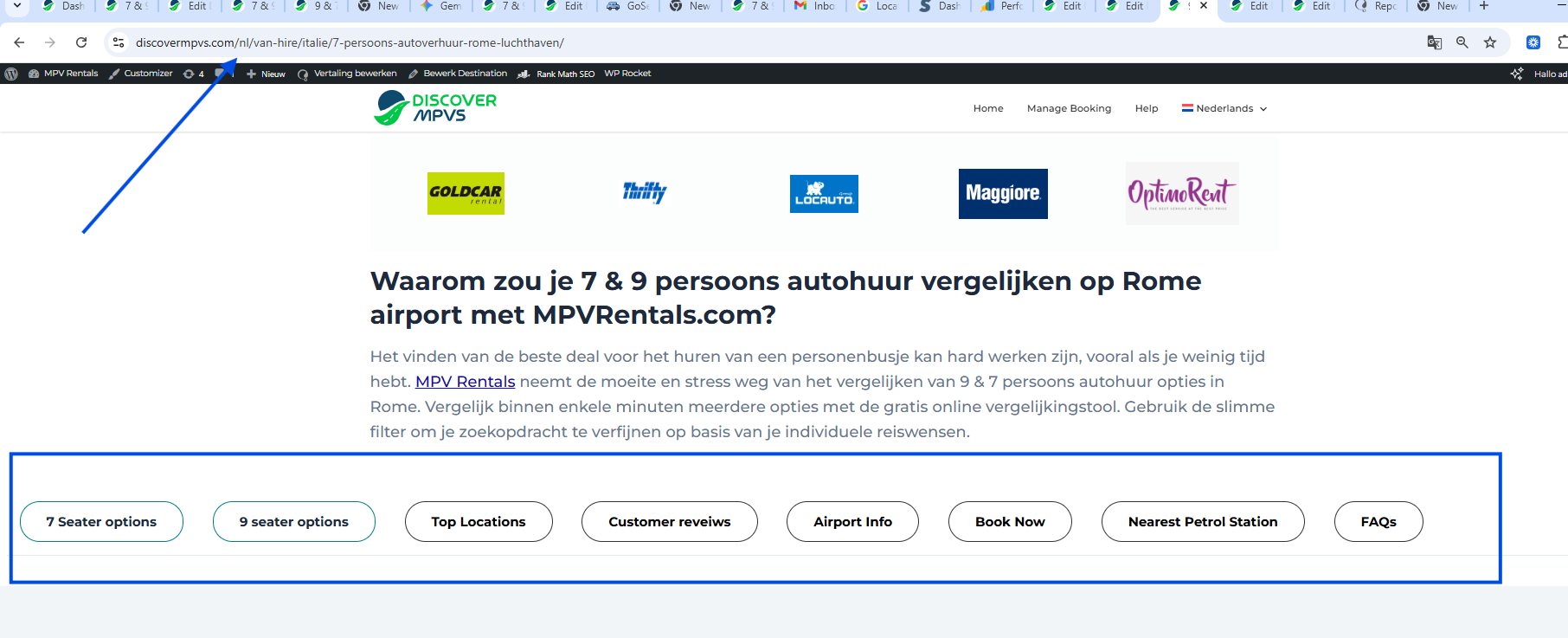This screenshot has width=1568, height=638.
Task: Close the active browser tab
Action: coord(1204,6)
